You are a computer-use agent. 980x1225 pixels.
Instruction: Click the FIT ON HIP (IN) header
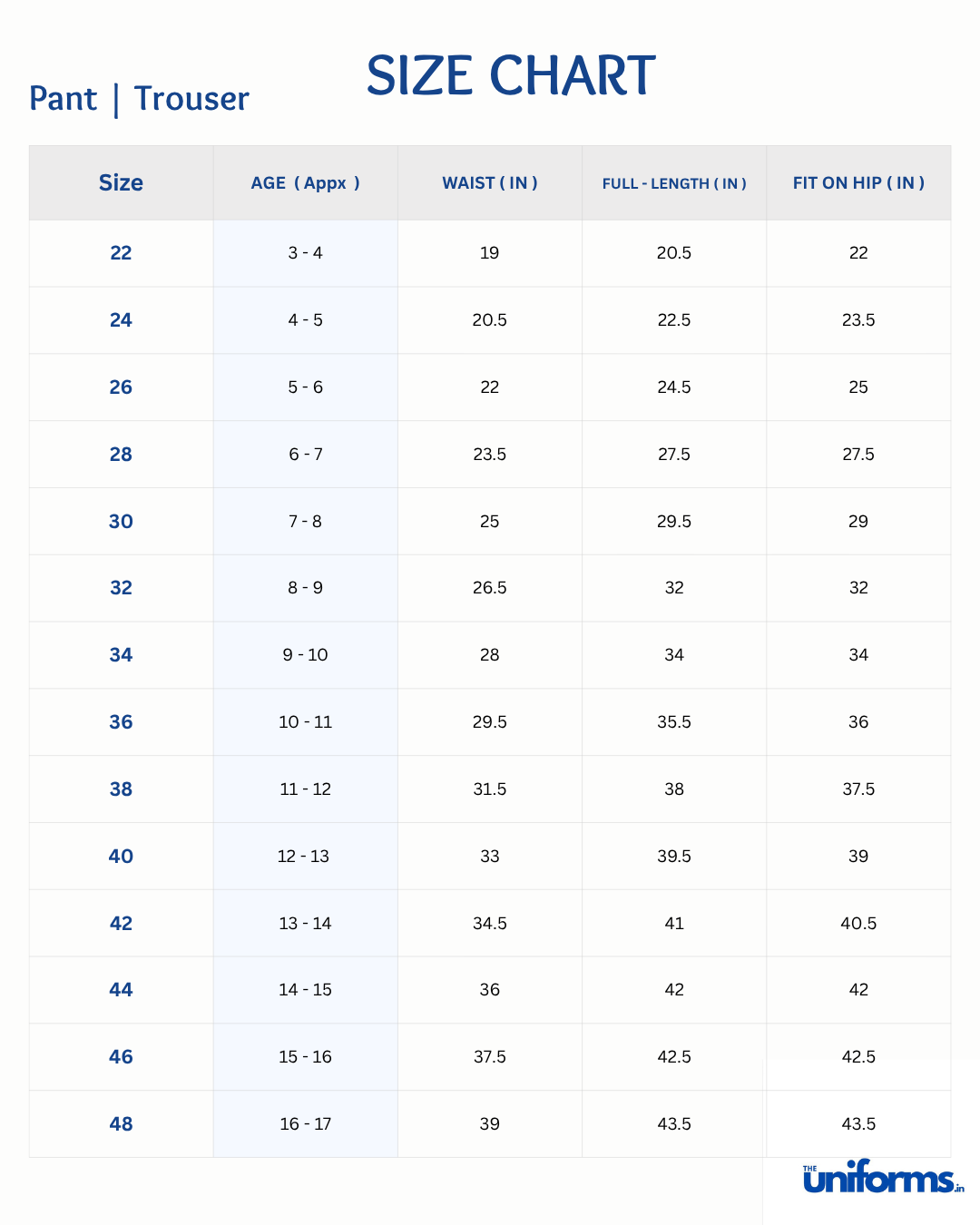(x=858, y=183)
